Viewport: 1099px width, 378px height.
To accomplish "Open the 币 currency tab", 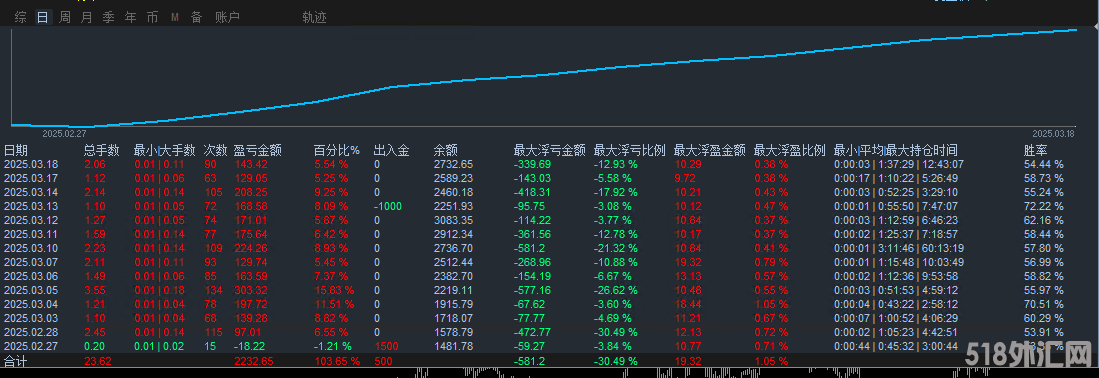I will click(152, 18).
